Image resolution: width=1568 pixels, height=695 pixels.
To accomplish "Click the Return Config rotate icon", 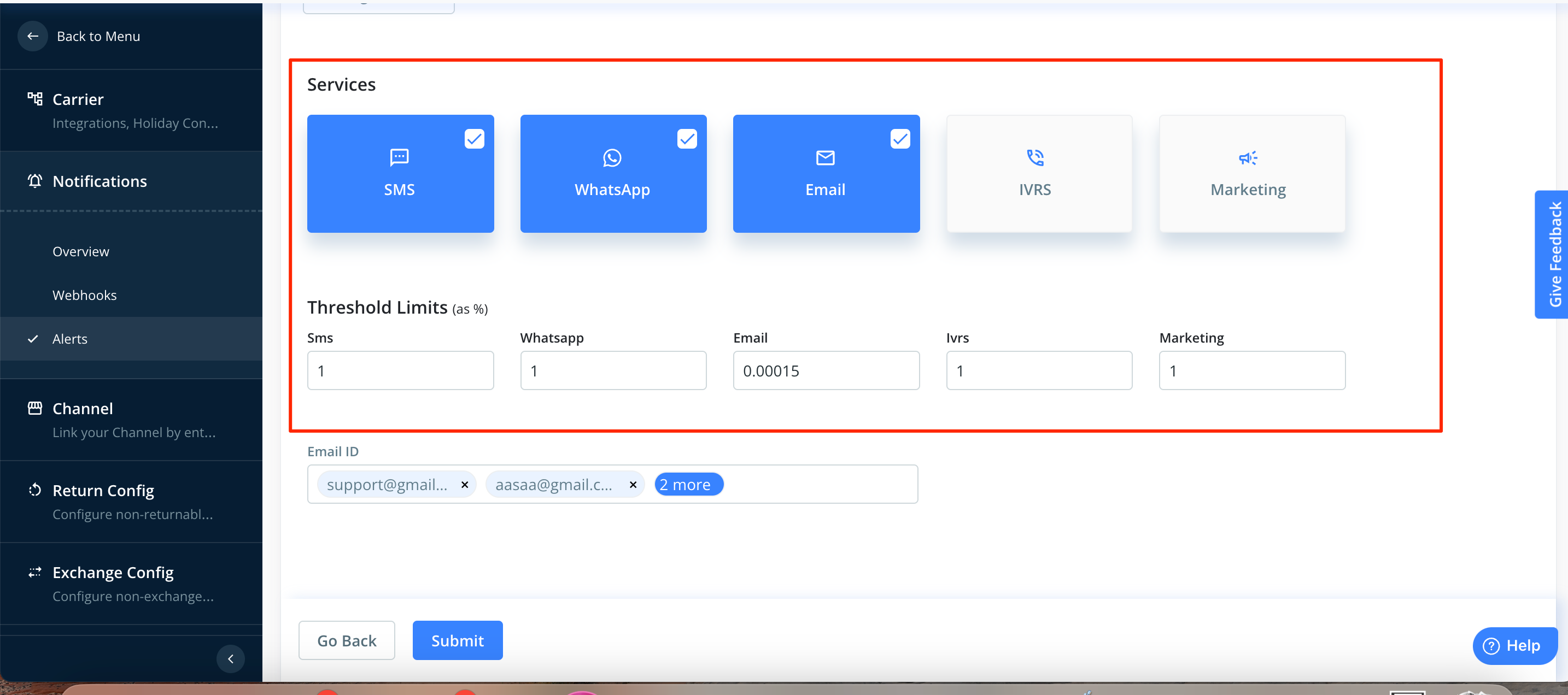I will pos(34,490).
